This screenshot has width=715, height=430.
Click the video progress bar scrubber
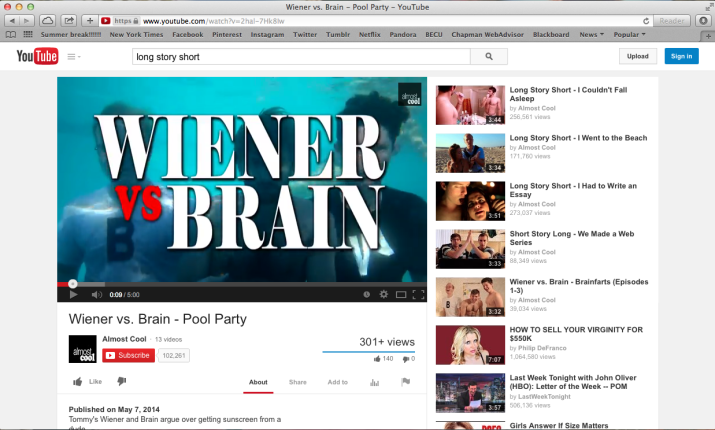pyautogui.click(x=73, y=284)
